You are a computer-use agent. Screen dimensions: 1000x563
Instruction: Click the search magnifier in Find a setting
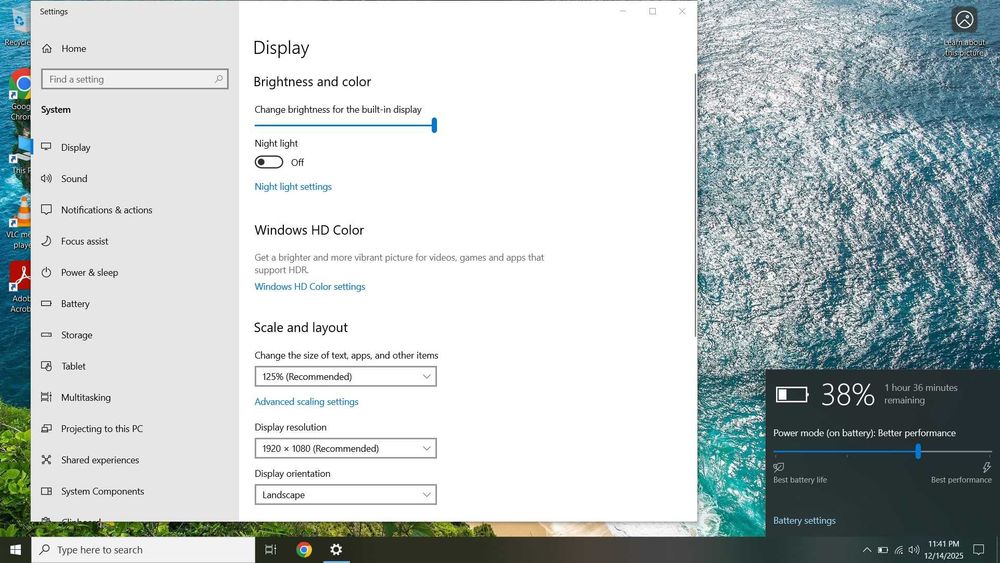click(x=219, y=79)
